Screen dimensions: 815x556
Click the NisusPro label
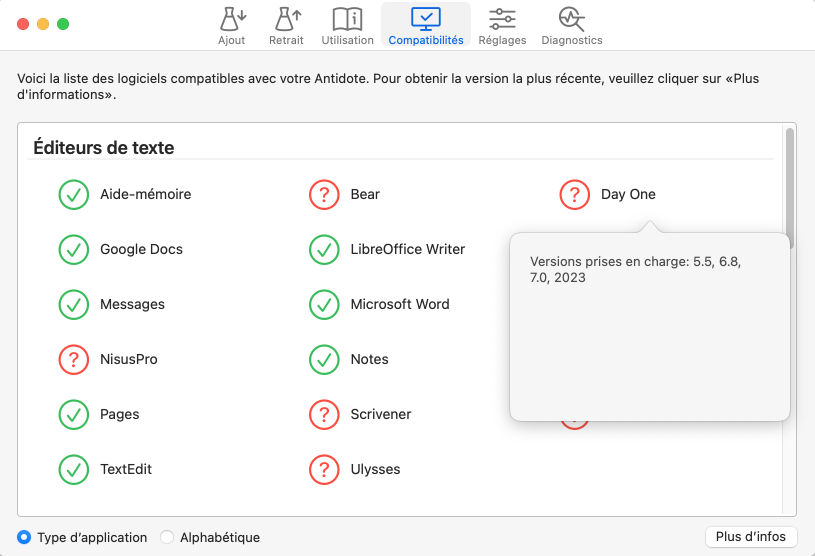click(128, 360)
